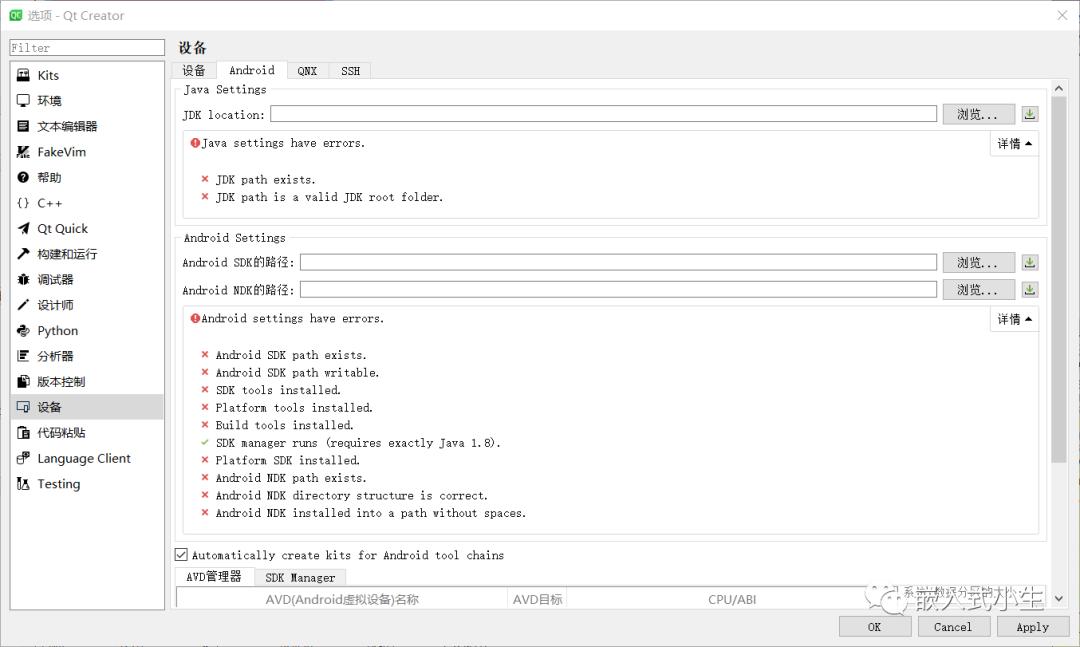Click the scrollbar down arrow
Image resolution: width=1080 pixels, height=647 pixels.
(x=1059, y=599)
